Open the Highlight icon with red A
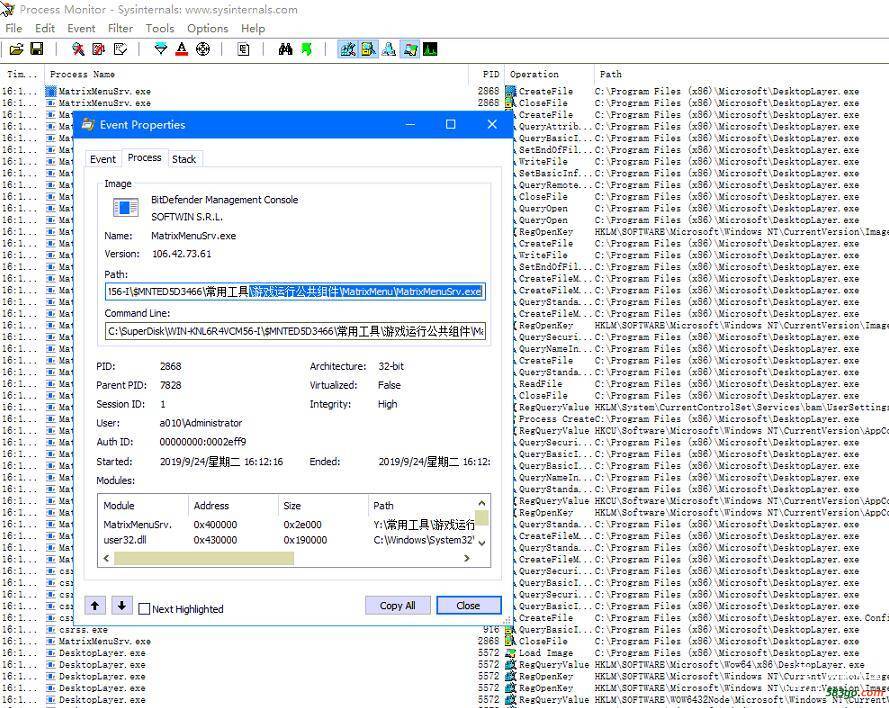The height and width of the screenshot is (708, 889). click(181, 49)
